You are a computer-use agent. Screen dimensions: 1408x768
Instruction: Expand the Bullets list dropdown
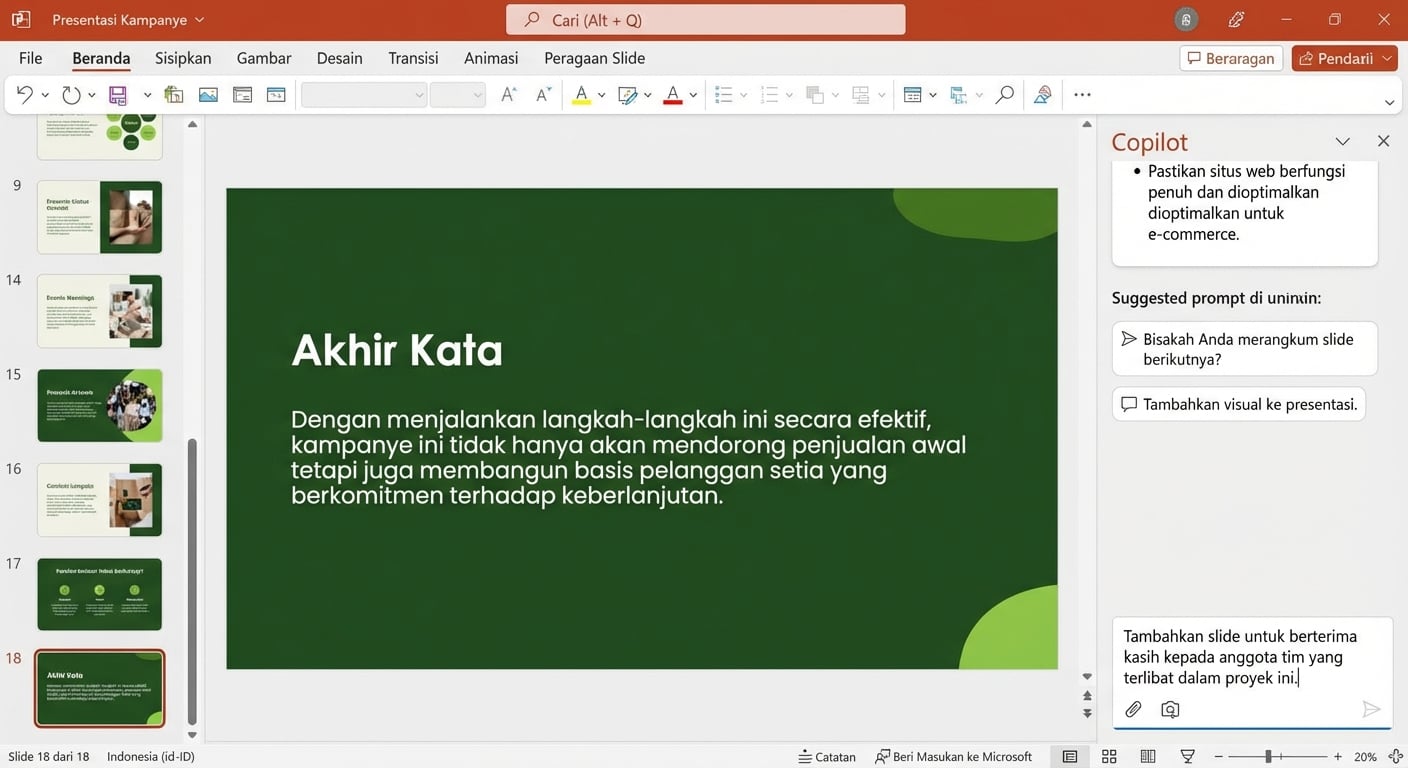tap(744, 95)
